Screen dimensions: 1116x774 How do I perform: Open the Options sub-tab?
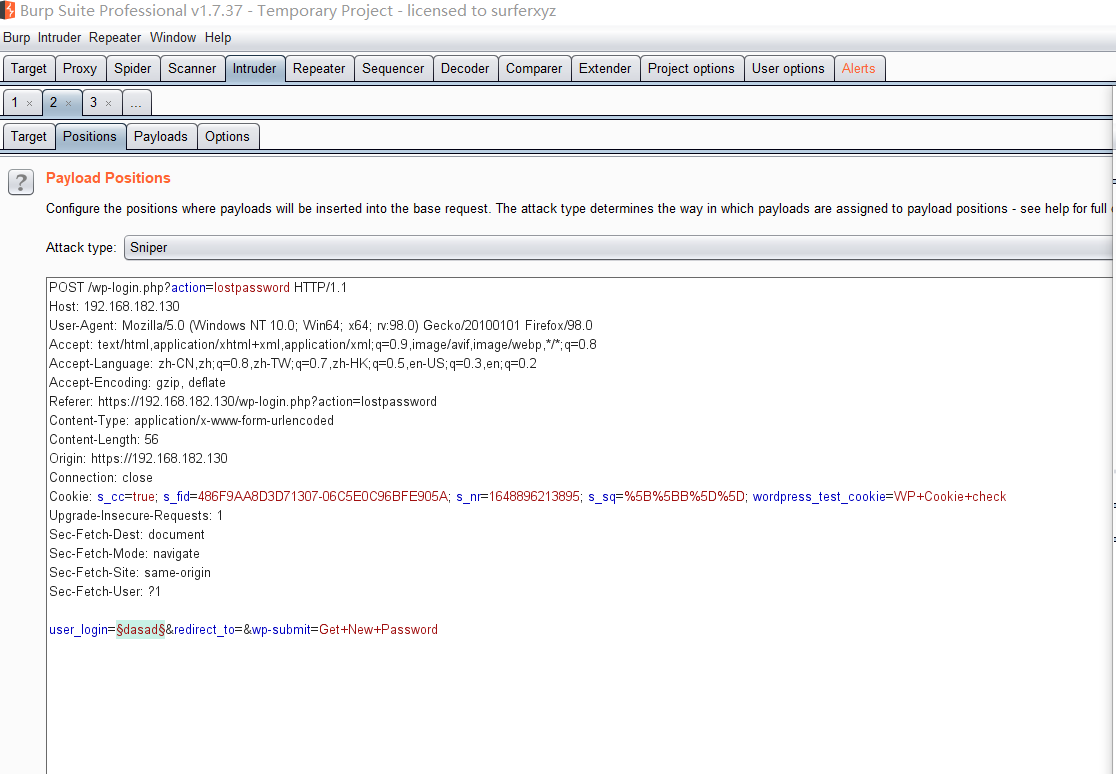[227, 137]
